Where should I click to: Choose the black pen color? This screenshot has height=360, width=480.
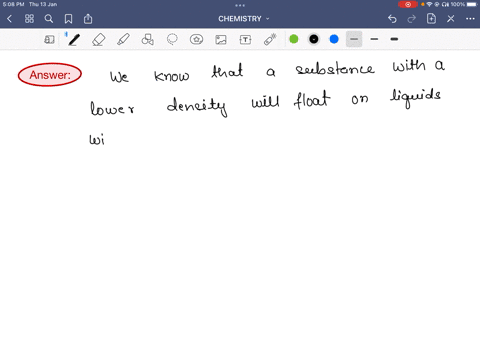pos(314,39)
